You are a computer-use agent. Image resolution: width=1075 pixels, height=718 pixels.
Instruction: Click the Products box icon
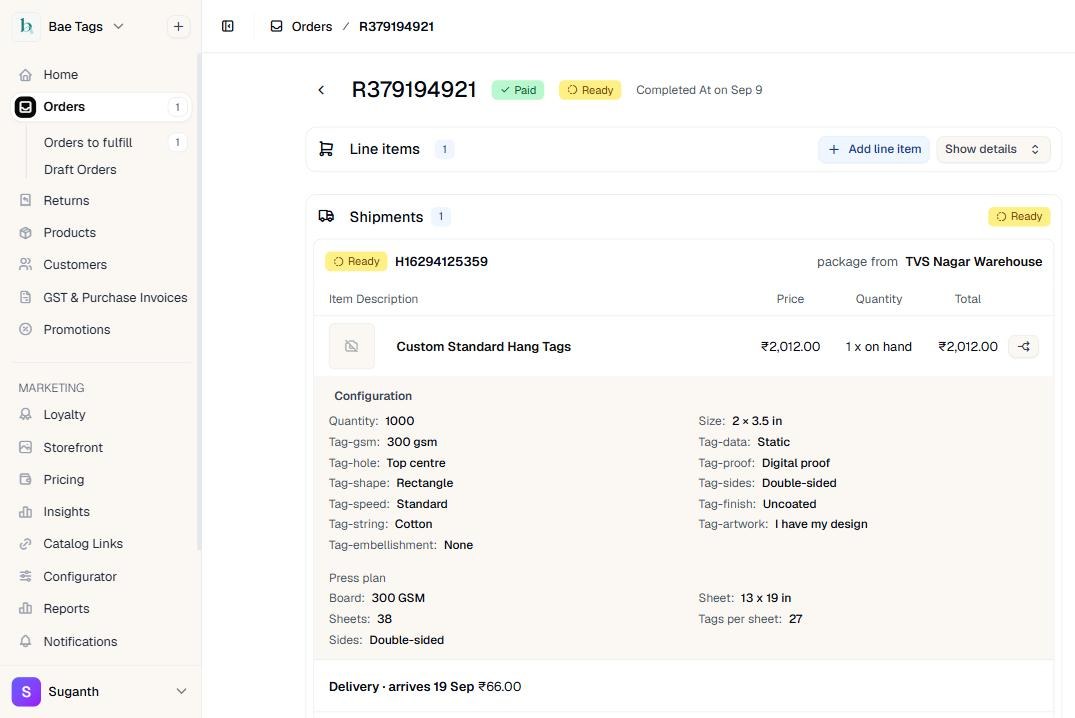25,232
